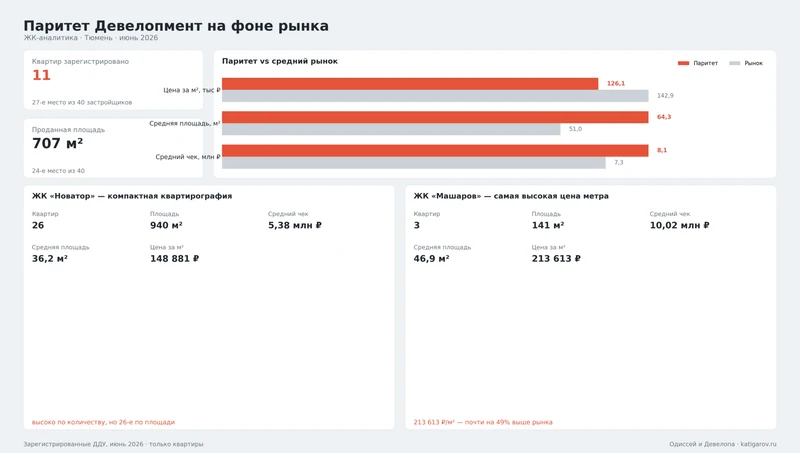Click the text '24-е место из 40'
This screenshot has height=453, width=800.
coord(58,171)
